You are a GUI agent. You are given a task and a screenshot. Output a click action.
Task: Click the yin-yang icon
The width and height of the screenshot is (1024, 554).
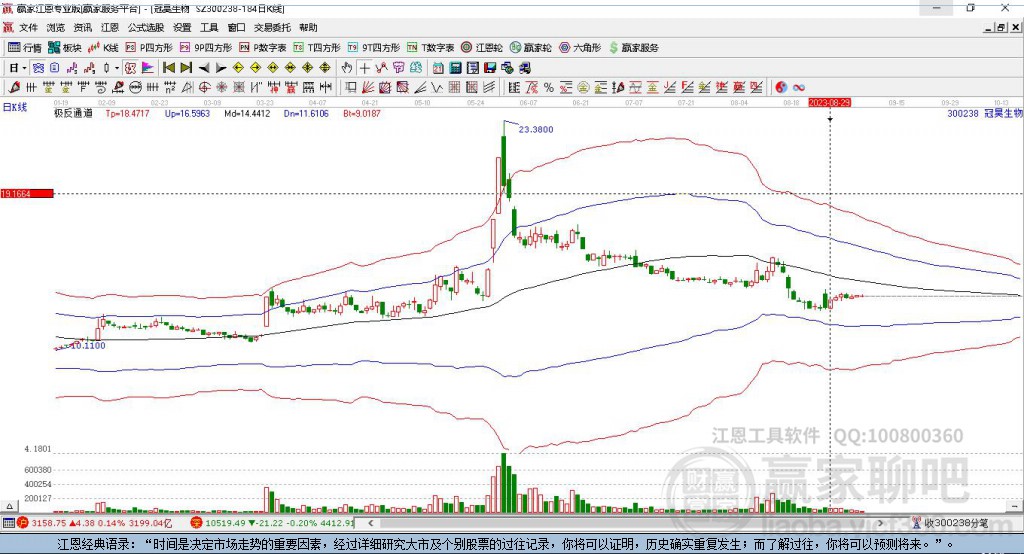click(781, 87)
